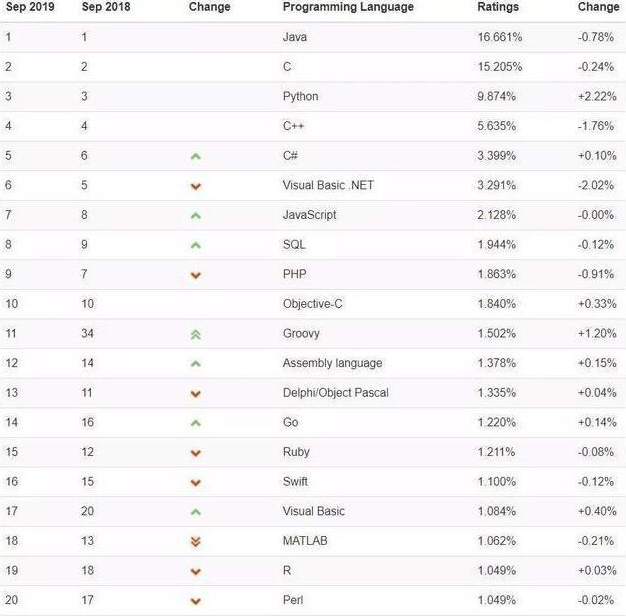Click the Sep 2018 column header

(106, 7)
